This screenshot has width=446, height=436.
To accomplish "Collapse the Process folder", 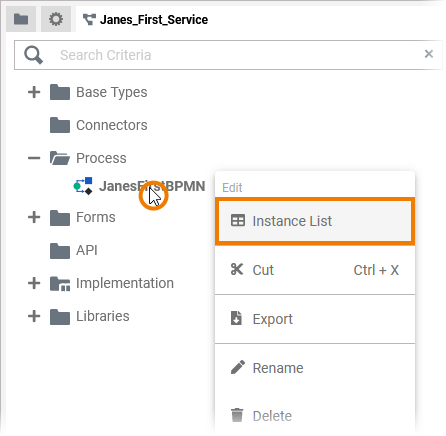I will click(34, 158).
